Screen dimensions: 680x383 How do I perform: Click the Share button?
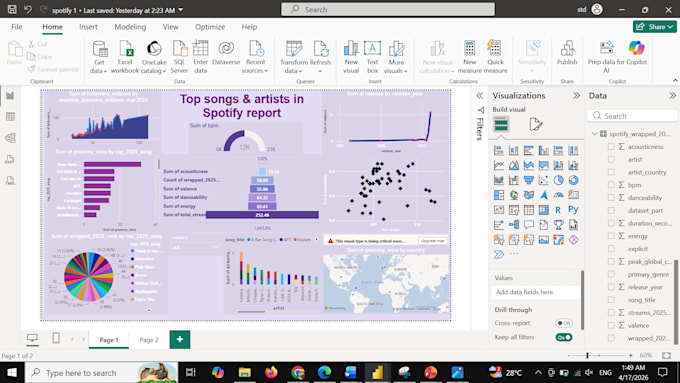(654, 27)
